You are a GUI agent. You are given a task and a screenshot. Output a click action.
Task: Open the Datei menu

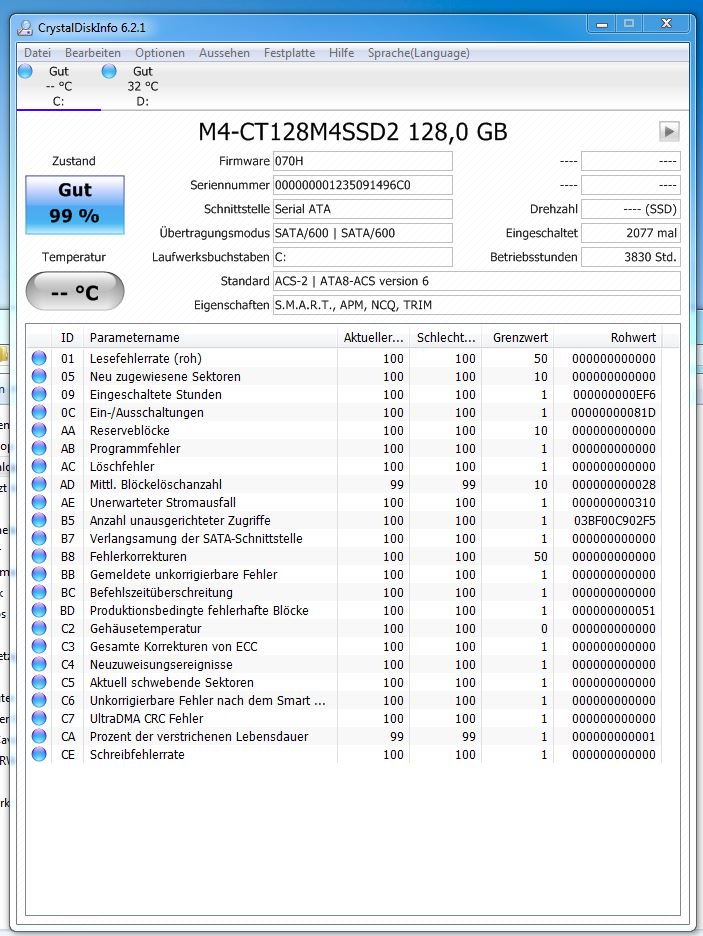tap(37, 53)
